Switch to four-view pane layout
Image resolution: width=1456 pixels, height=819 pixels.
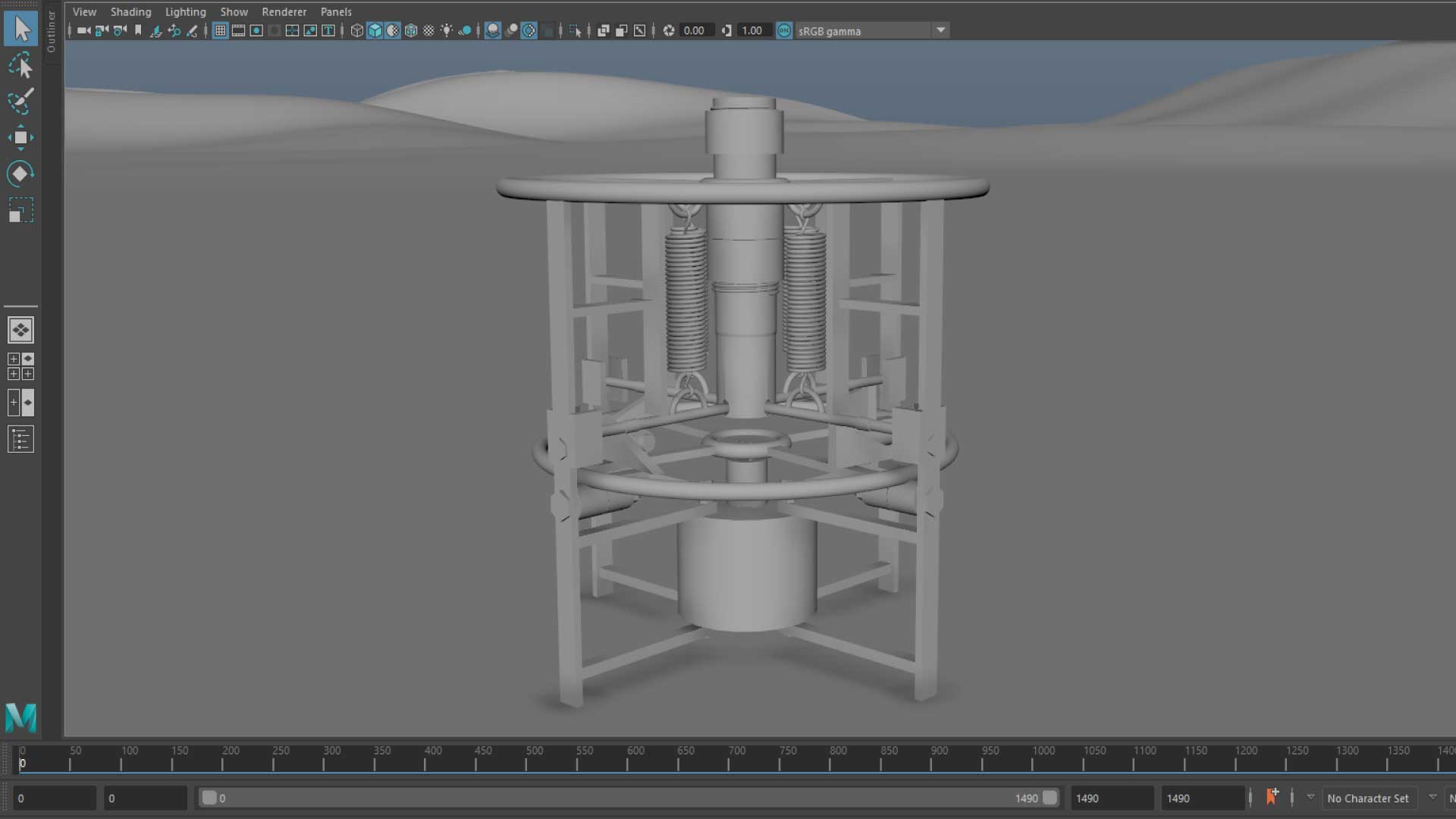click(20, 366)
